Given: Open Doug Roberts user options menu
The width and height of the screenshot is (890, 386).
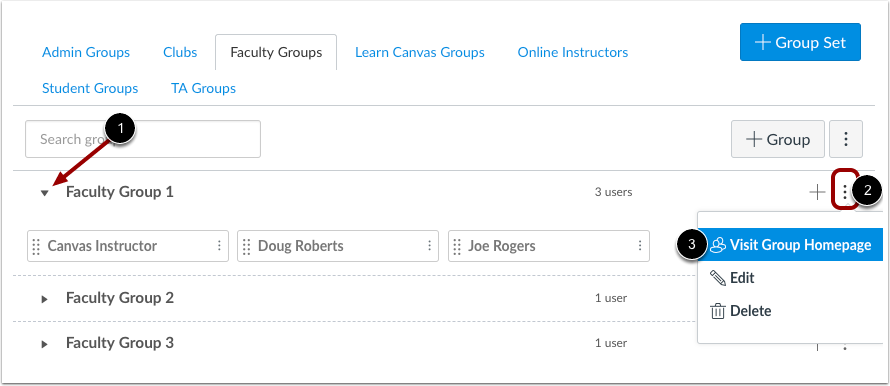Looking at the screenshot, I should (430, 246).
